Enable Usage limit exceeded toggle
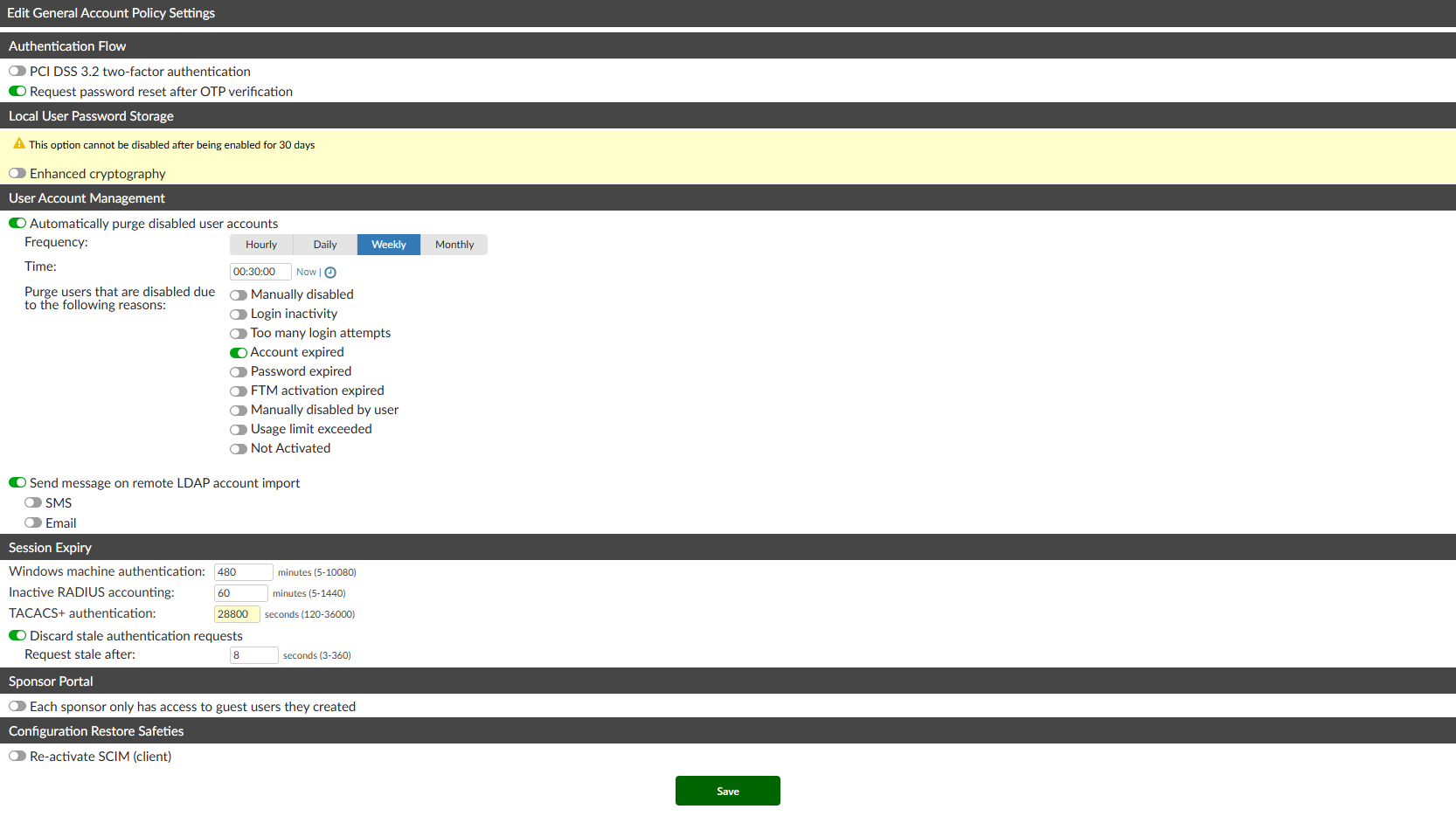Image resolution: width=1456 pixels, height=823 pixels. [239, 430]
